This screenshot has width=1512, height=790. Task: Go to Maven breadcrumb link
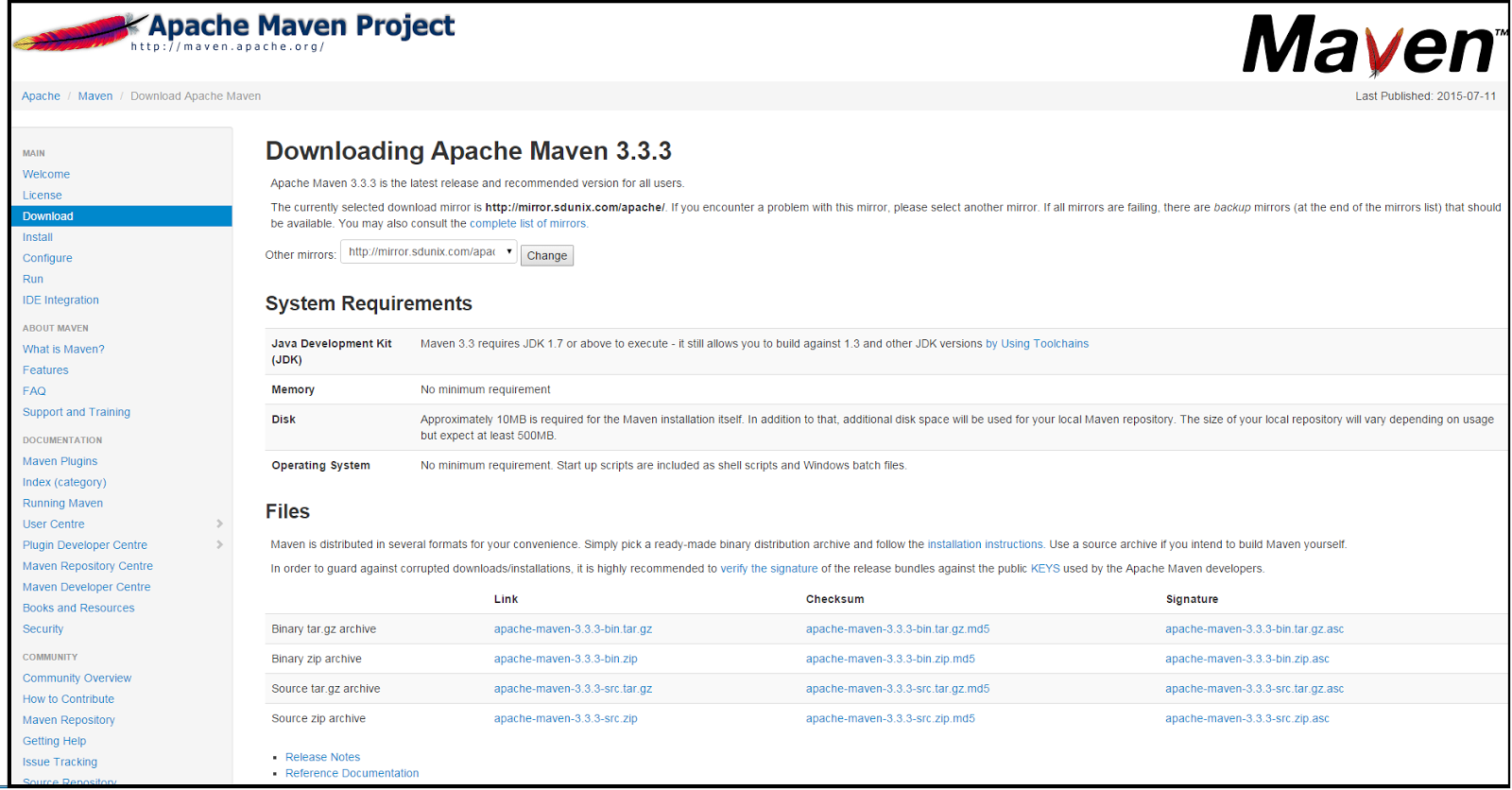tap(95, 96)
